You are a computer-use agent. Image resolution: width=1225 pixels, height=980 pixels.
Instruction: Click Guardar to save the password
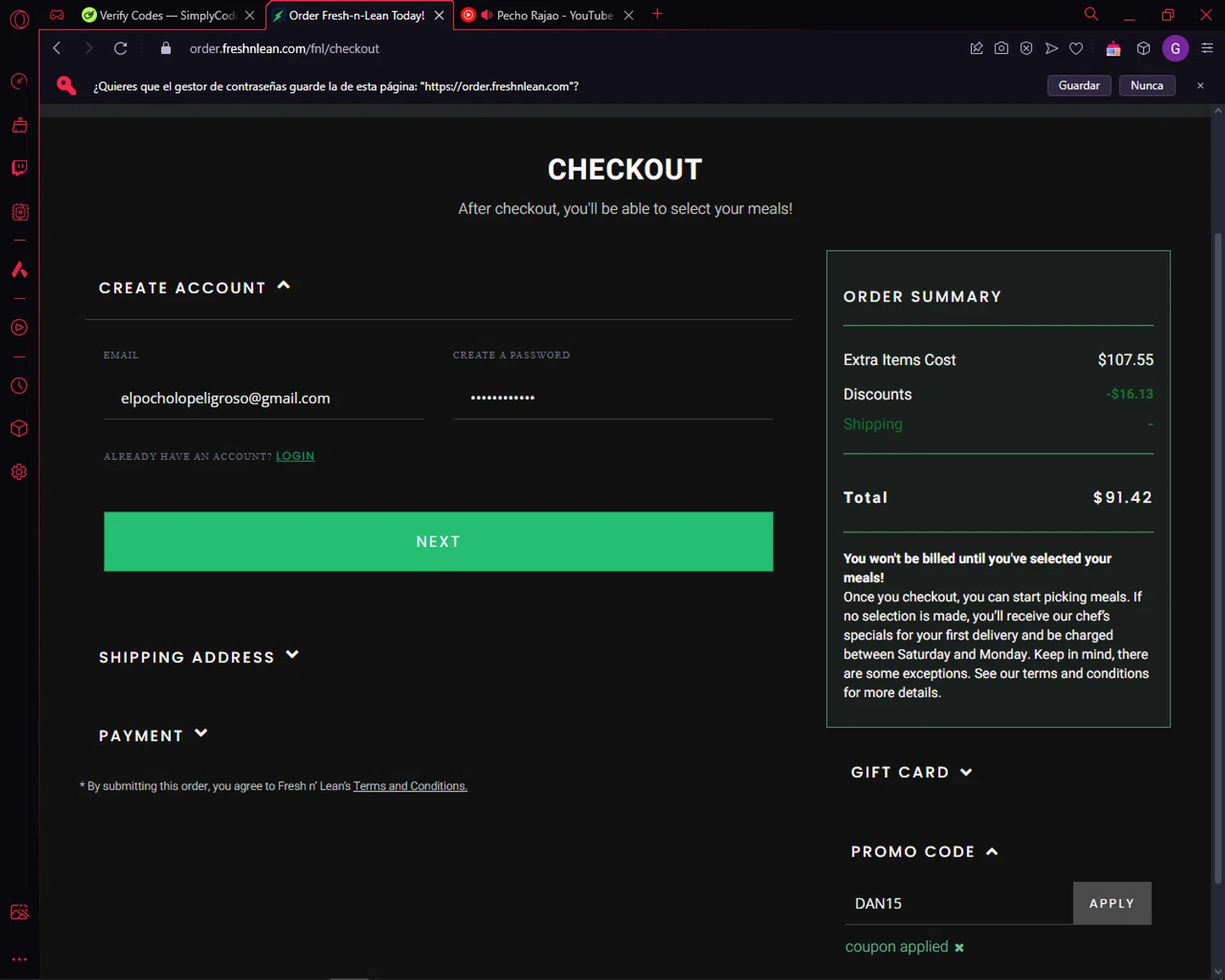pyautogui.click(x=1079, y=86)
